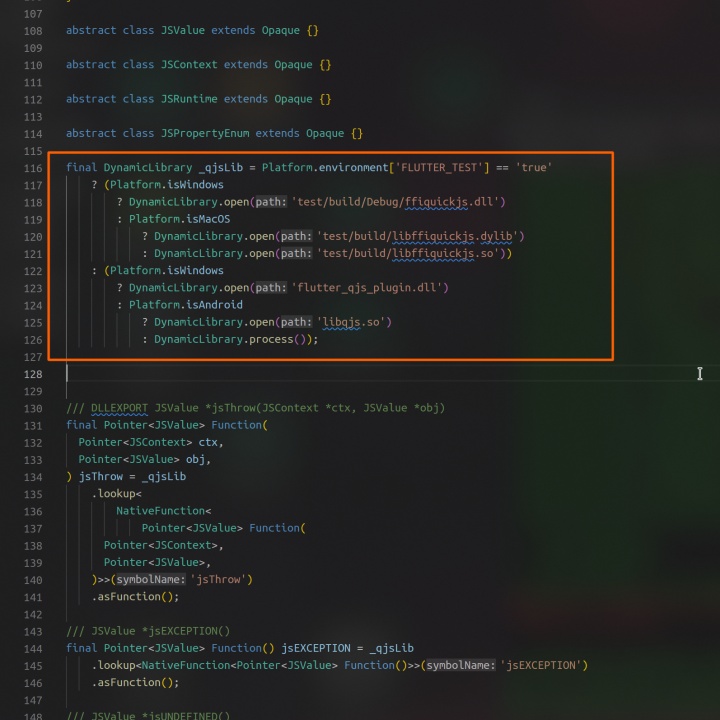
Task: Click the obj parameter on line 133
Action: (195, 459)
